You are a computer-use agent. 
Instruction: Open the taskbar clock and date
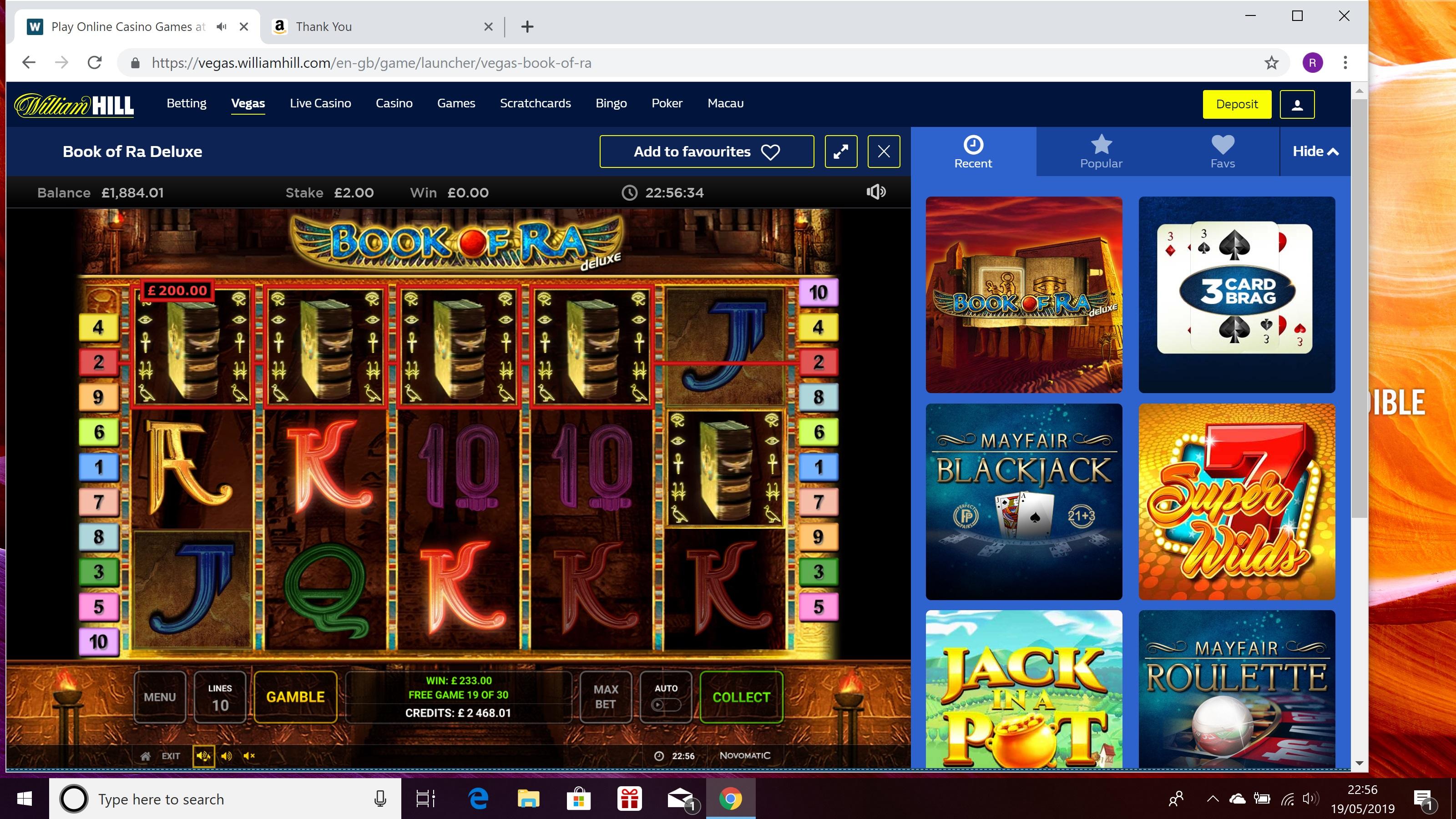click(1362, 799)
